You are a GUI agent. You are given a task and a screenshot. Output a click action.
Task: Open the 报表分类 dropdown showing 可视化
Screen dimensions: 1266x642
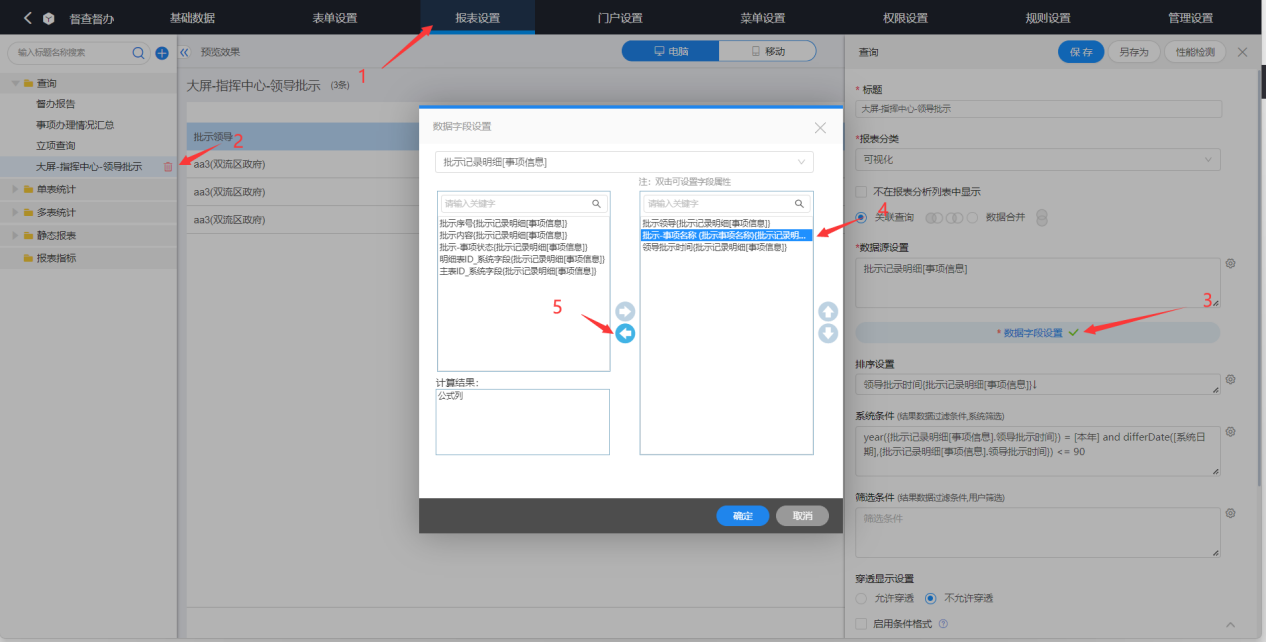click(x=1037, y=159)
